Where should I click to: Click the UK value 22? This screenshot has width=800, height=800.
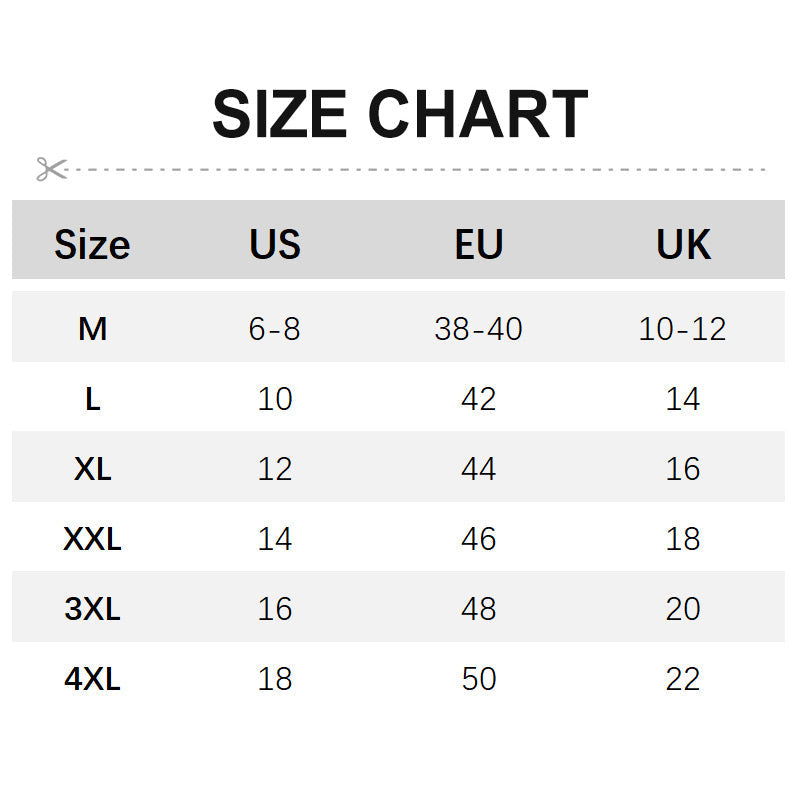pyautogui.click(x=683, y=679)
